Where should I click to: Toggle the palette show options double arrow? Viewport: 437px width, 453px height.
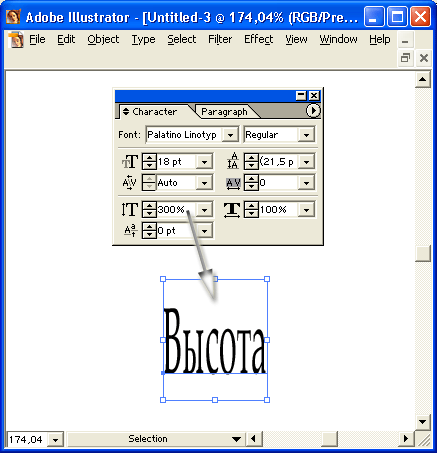(x=126, y=111)
